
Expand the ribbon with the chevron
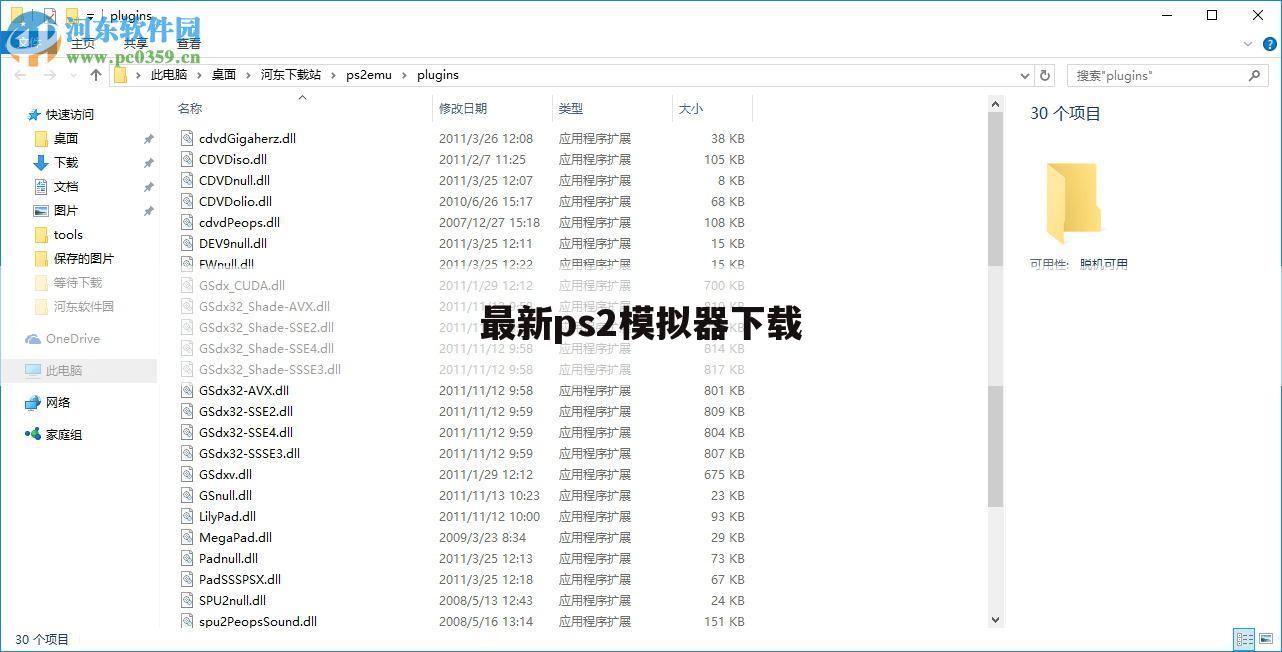click(x=1247, y=44)
